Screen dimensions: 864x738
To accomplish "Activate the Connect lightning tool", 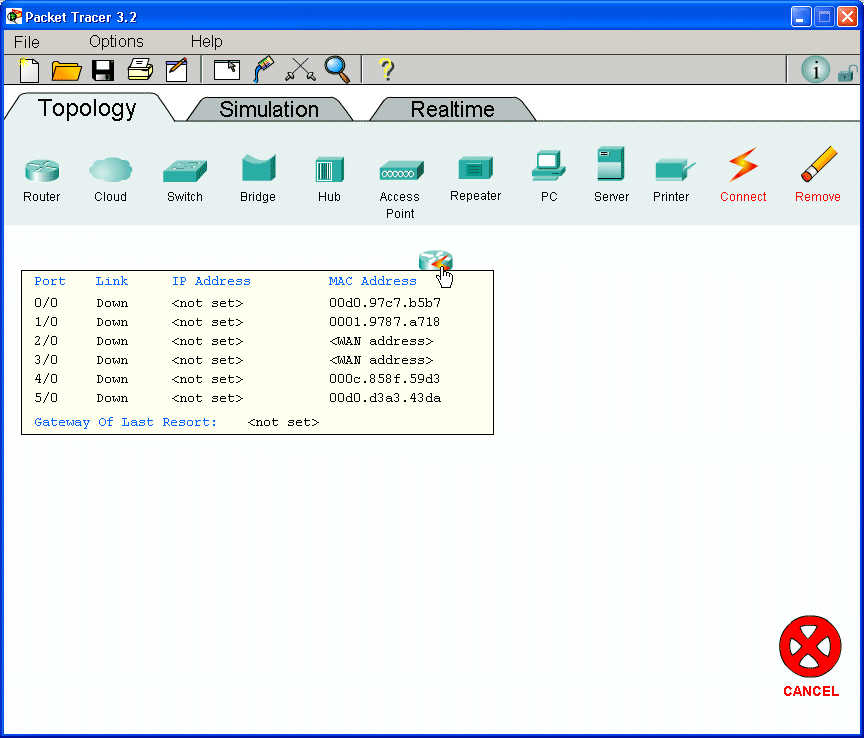I will pyautogui.click(x=743, y=175).
